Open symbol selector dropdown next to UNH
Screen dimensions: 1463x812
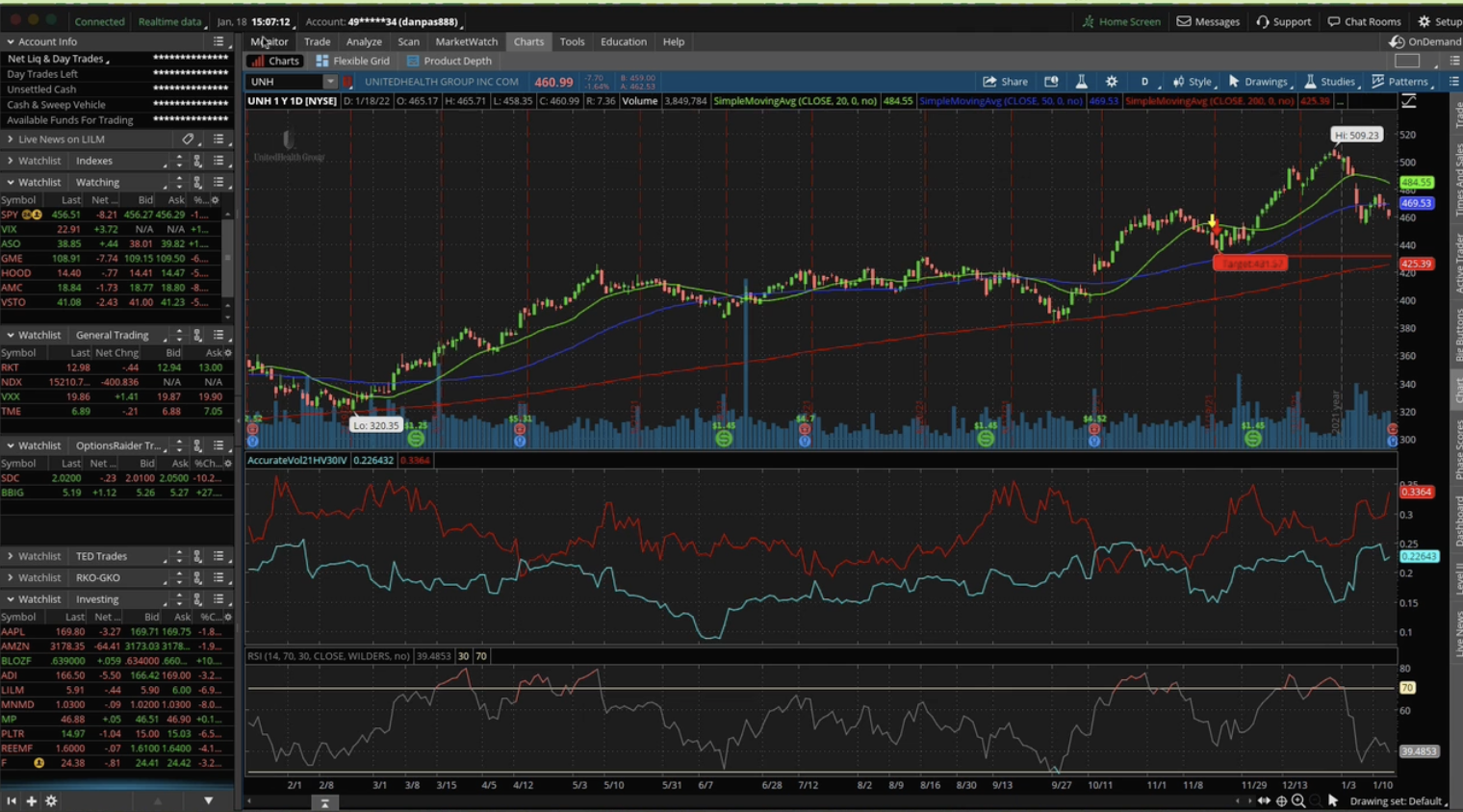(x=330, y=82)
